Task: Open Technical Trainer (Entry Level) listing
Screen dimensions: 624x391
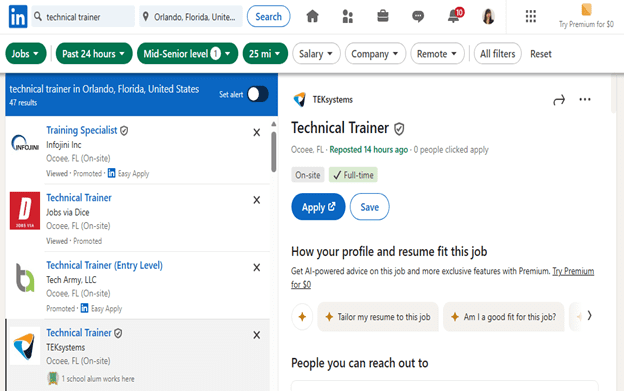Action: coord(104,265)
